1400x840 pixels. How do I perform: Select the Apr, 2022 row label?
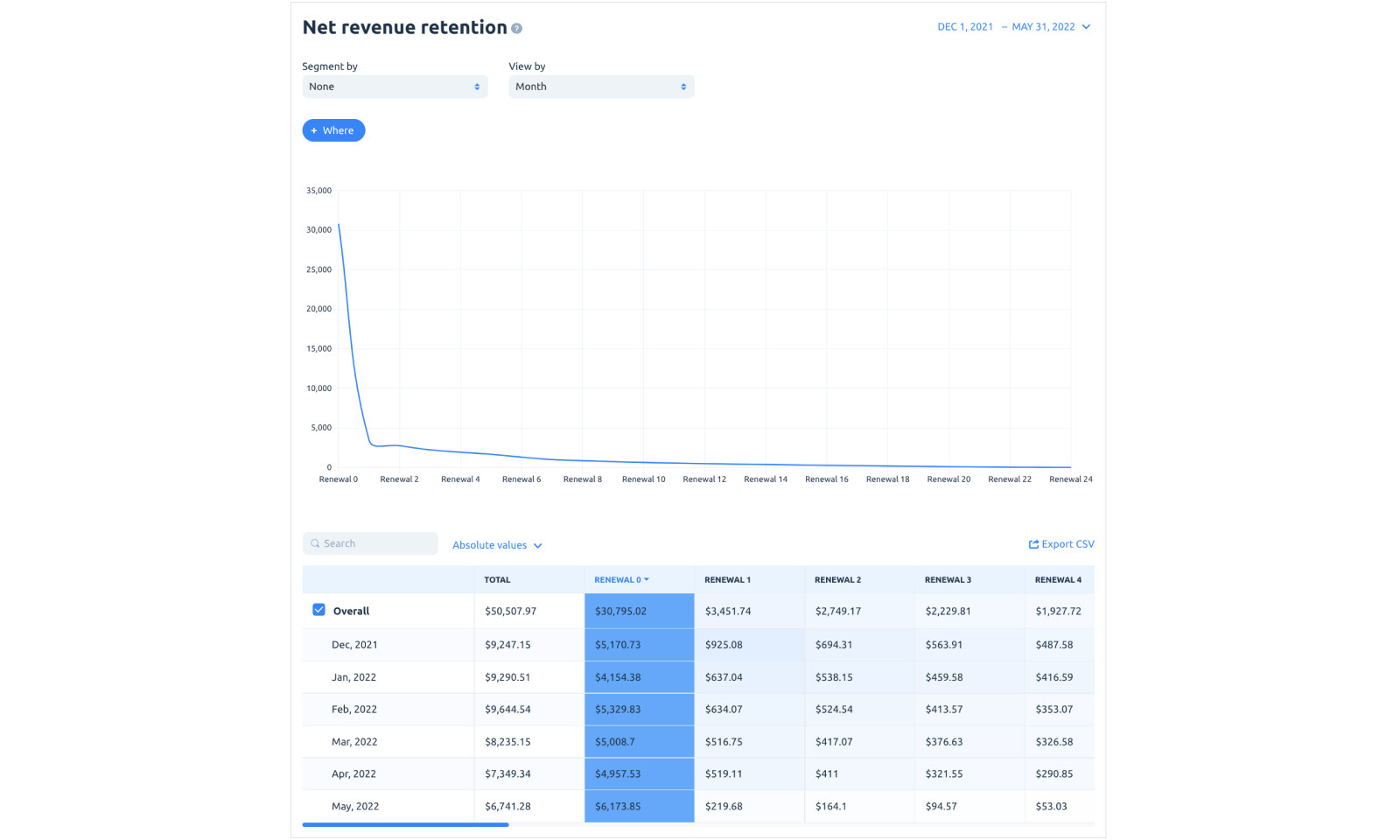point(353,774)
